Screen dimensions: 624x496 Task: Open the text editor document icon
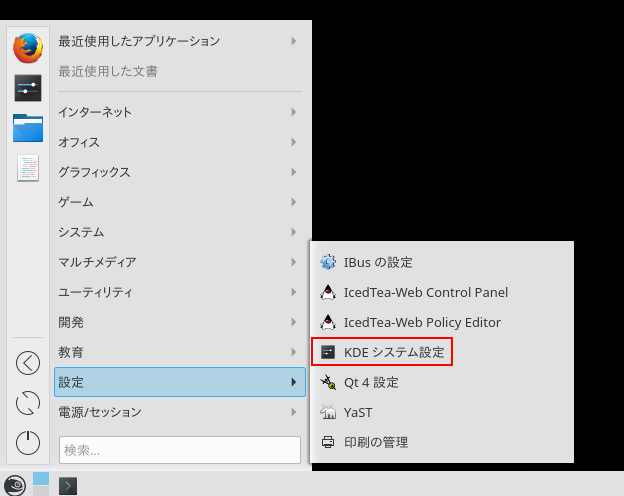28,168
